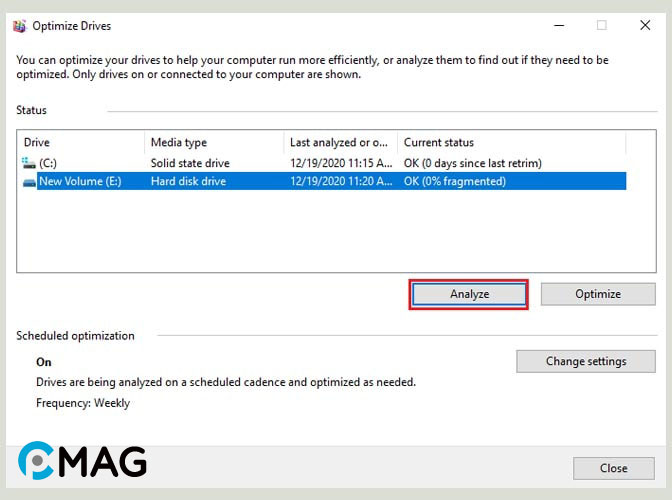Select the New Volume (E:) drive icon

(29, 183)
